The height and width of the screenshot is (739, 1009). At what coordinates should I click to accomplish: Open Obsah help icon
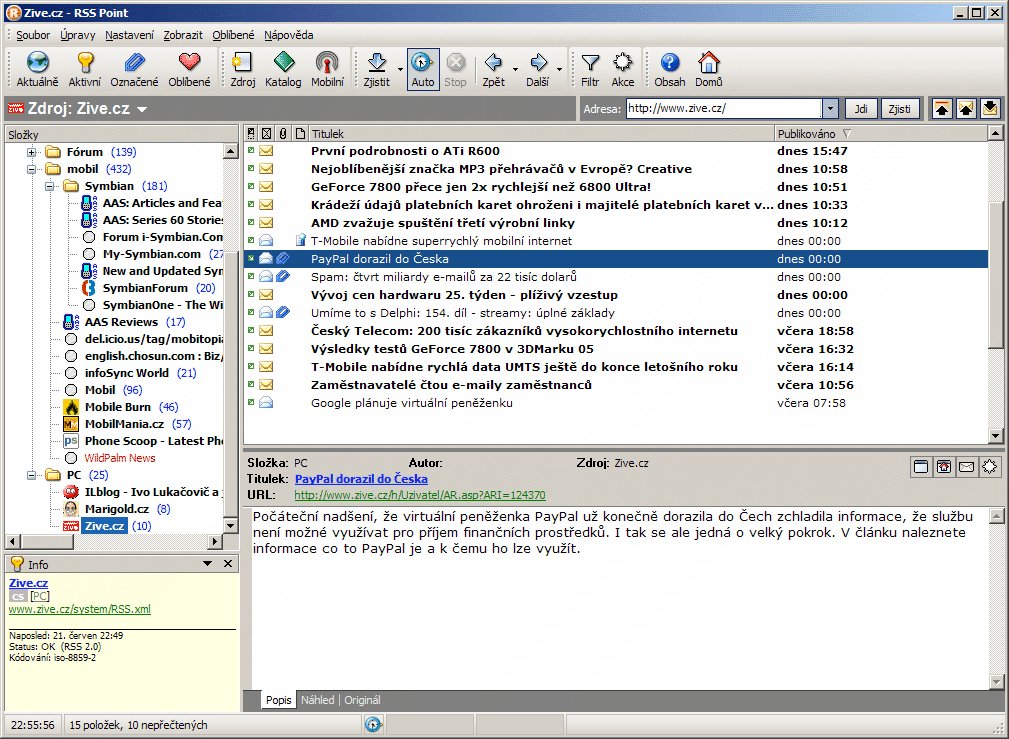click(670, 69)
